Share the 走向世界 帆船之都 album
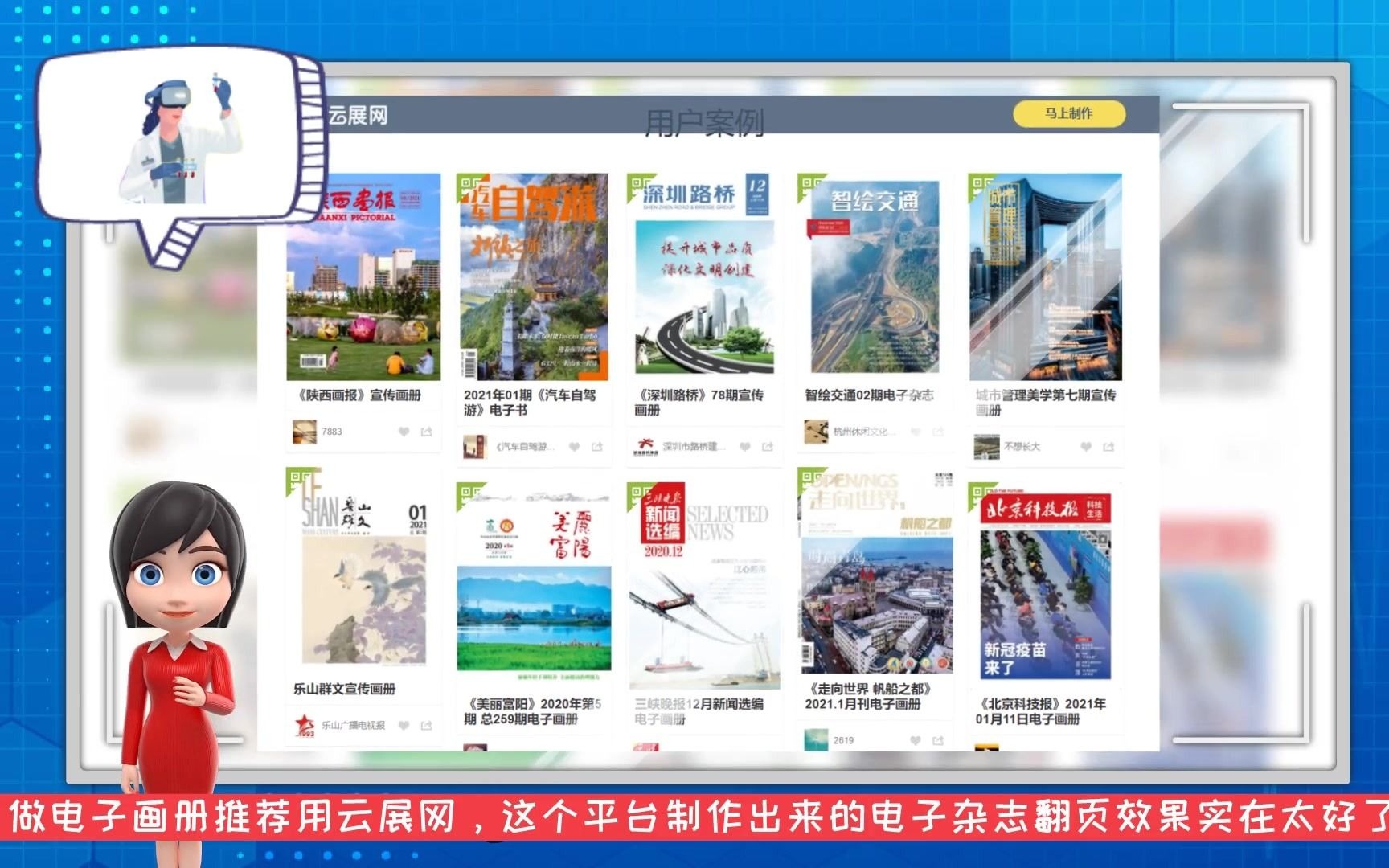Image resolution: width=1389 pixels, height=868 pixels. pos(938,740)
